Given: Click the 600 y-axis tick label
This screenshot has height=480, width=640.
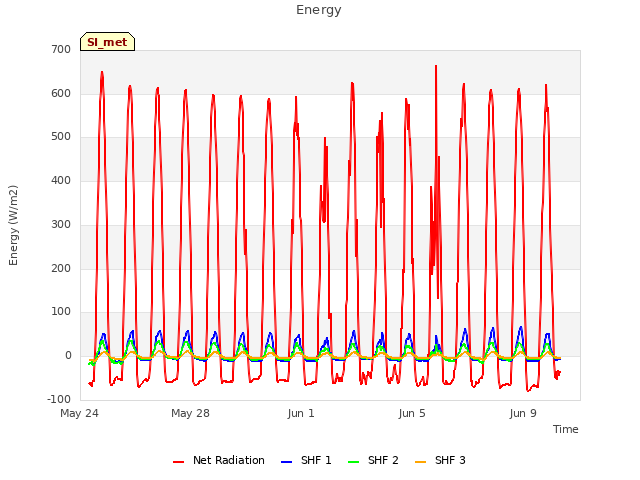Looking at the screenshot, I should coord(61,93).
